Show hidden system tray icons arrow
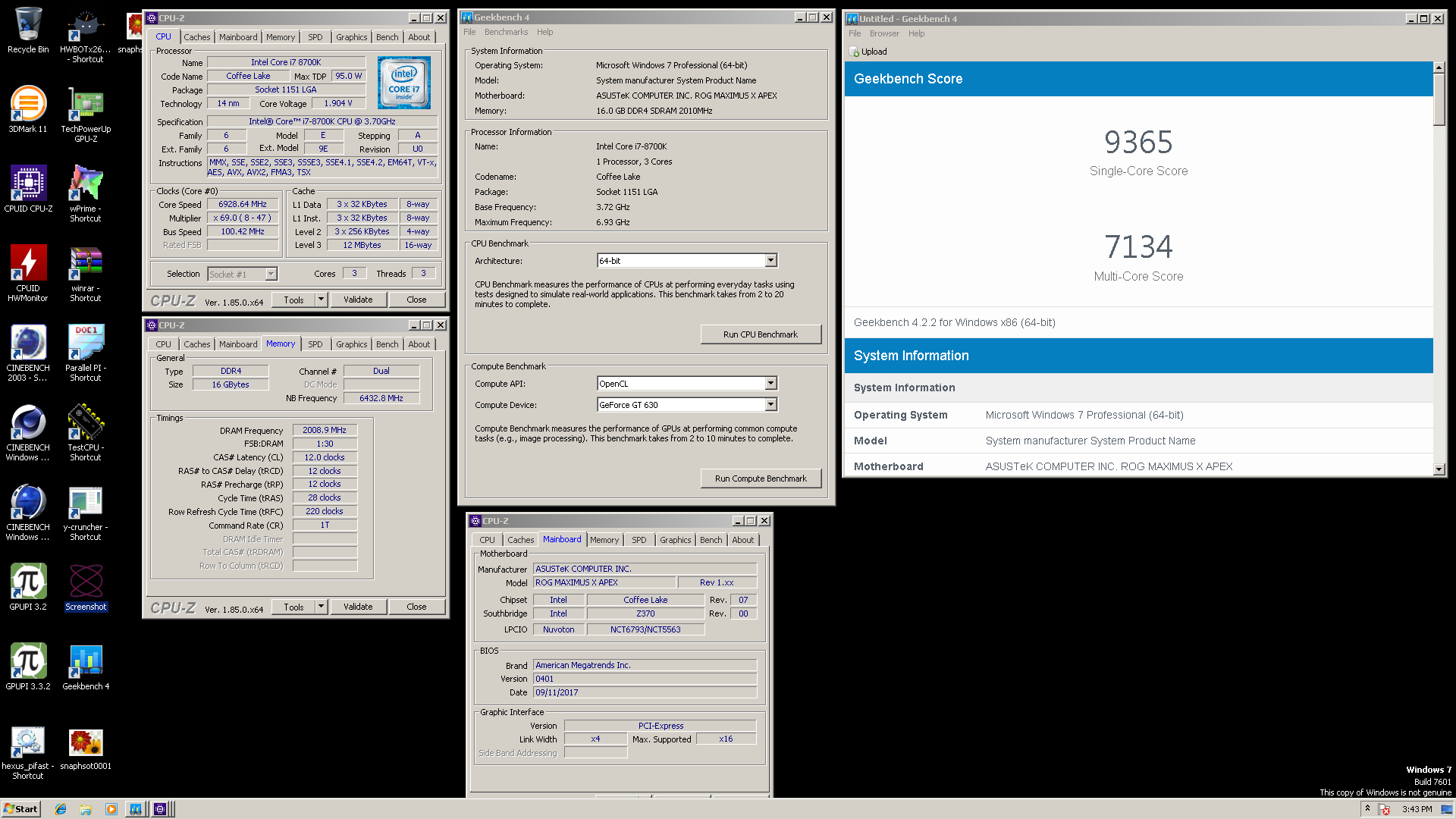 pos(1367,808)
